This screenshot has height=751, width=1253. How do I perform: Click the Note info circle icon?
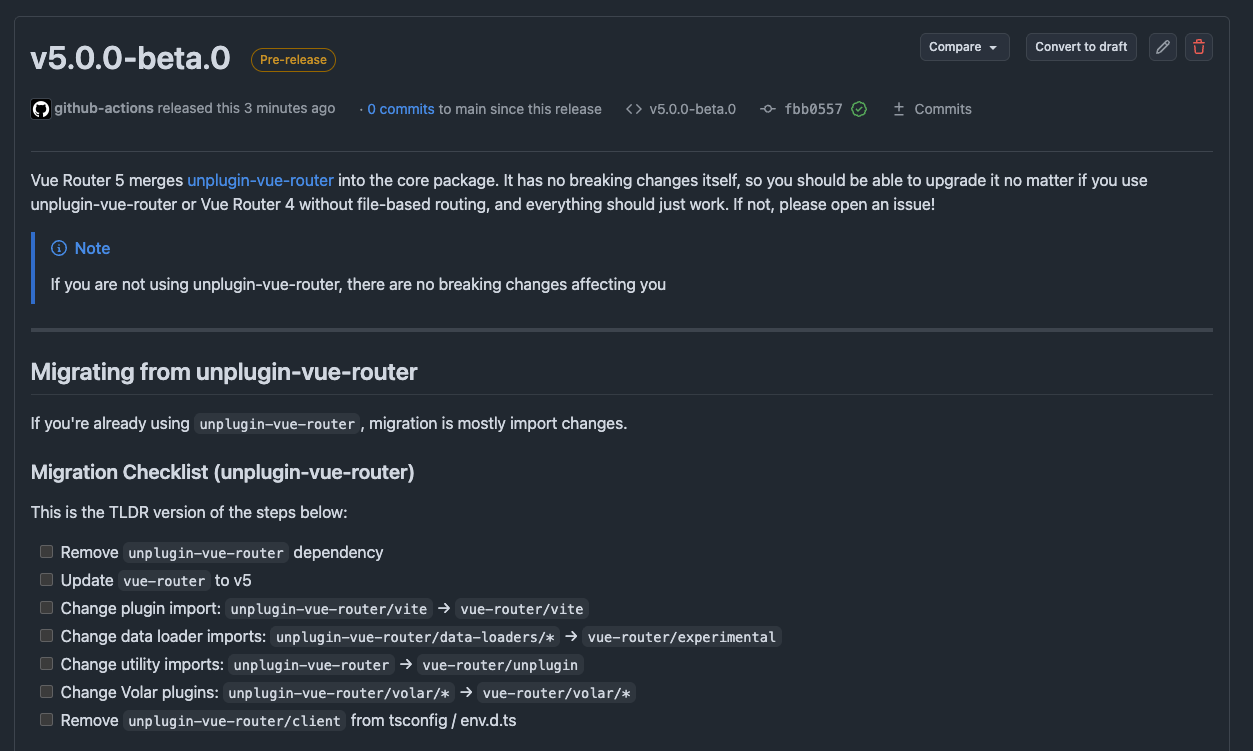click(x=59, y=248)
